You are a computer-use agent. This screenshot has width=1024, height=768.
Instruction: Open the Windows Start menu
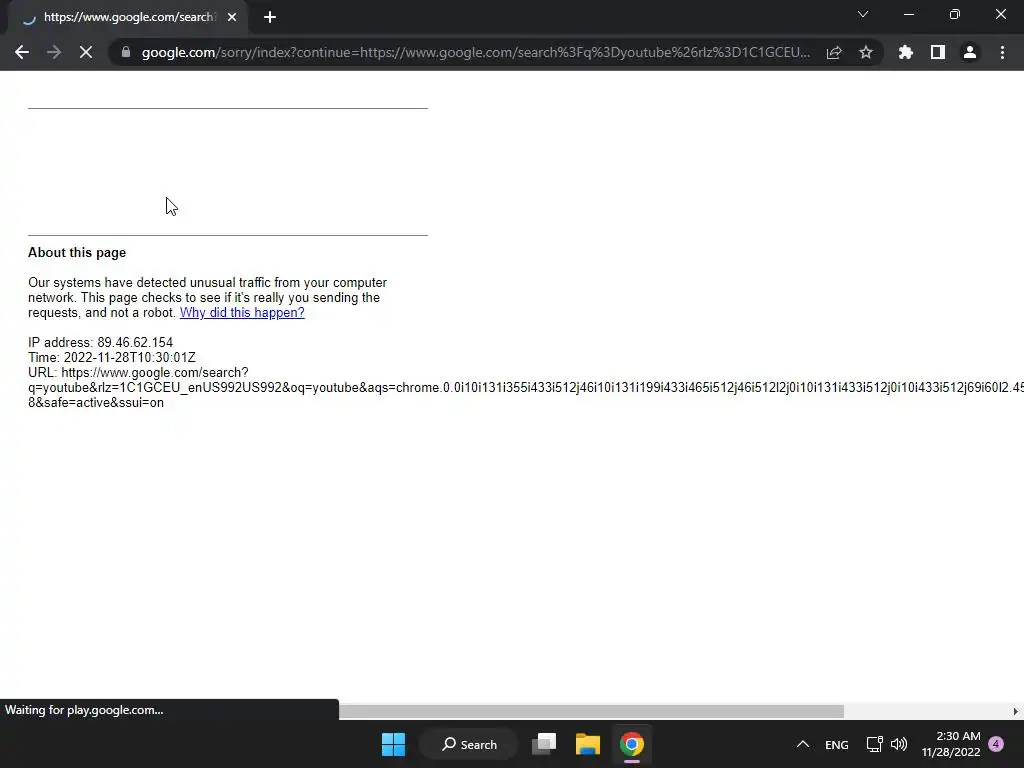(x=393, y=744)
